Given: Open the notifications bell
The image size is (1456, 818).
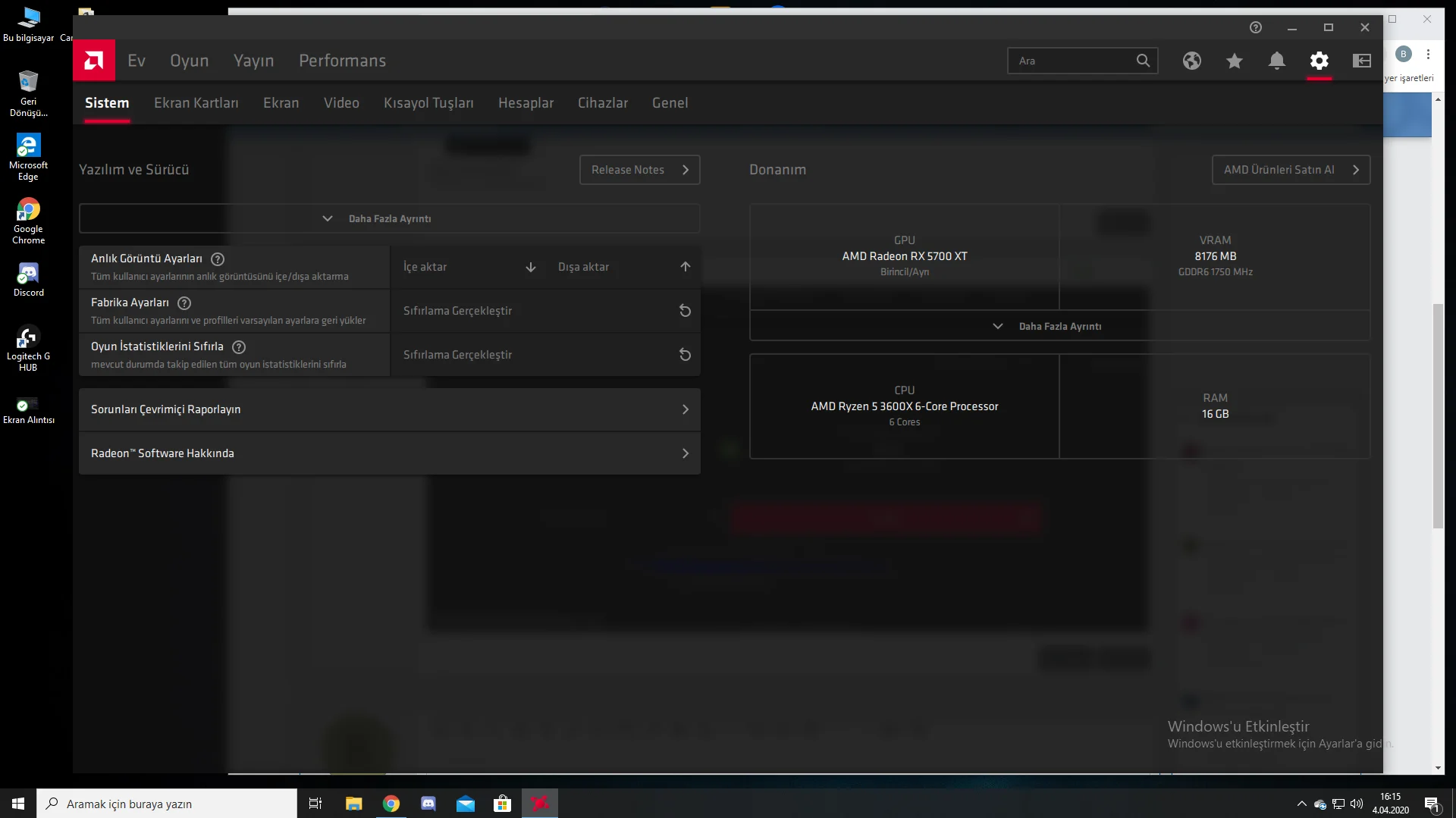Looking at the screenshot, I should (x=1277, y=61).
